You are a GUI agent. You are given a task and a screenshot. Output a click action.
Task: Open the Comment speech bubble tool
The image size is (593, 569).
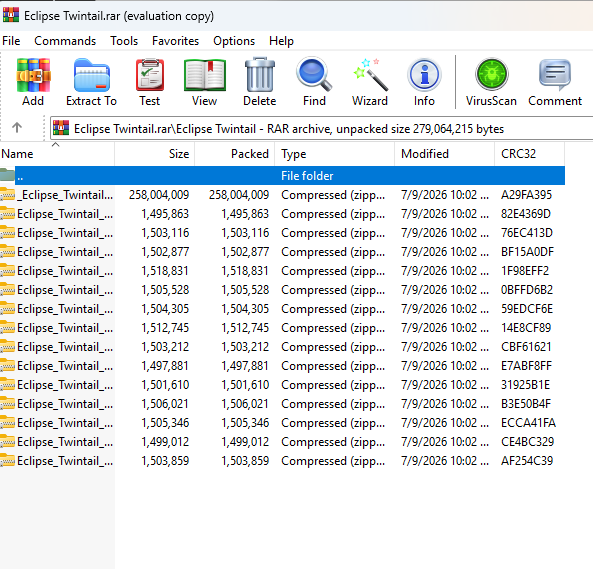click(x=555, y=75)
